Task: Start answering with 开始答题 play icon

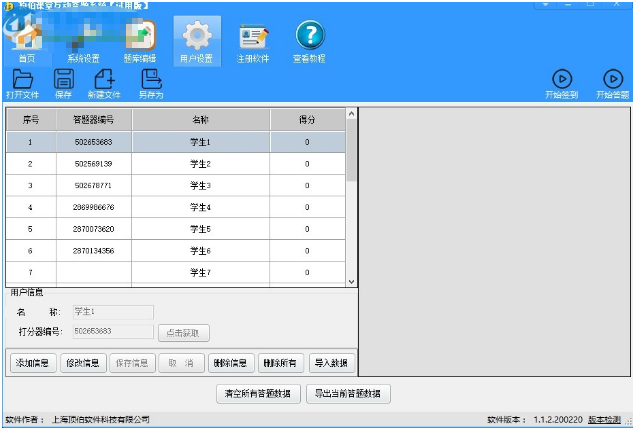Action: (612, 82)
